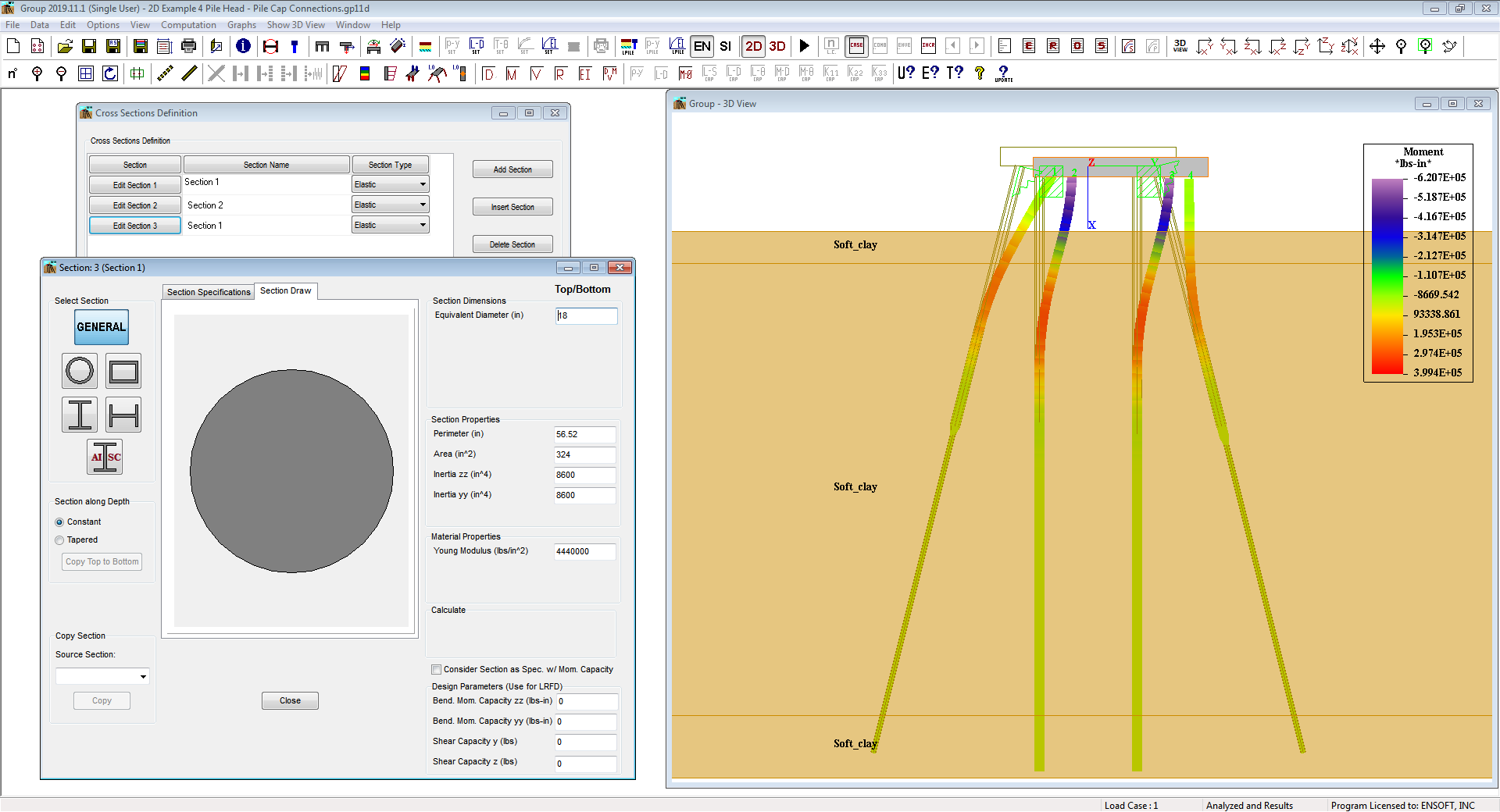The image size is (1500, 812).
Task: Click the zoom out magnifier icon
Action: click(x=61, y=73)
